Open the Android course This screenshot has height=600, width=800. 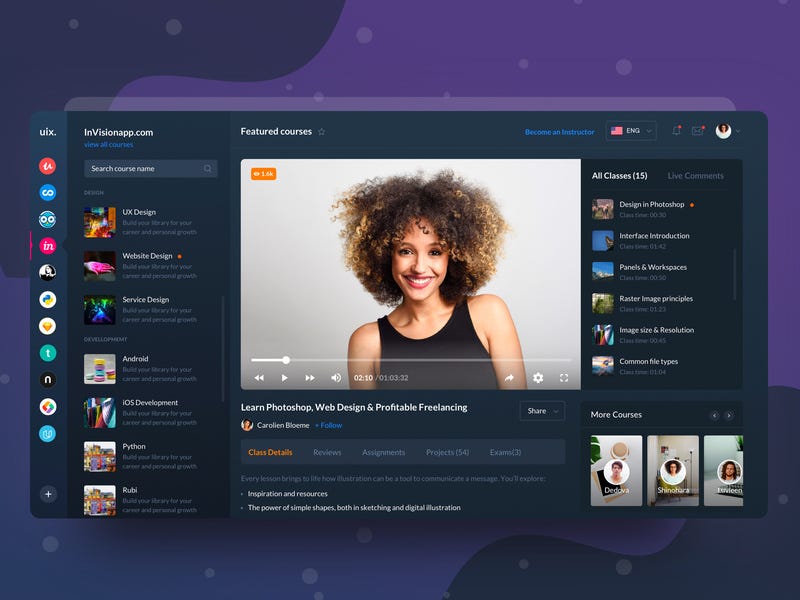[140, 369]
